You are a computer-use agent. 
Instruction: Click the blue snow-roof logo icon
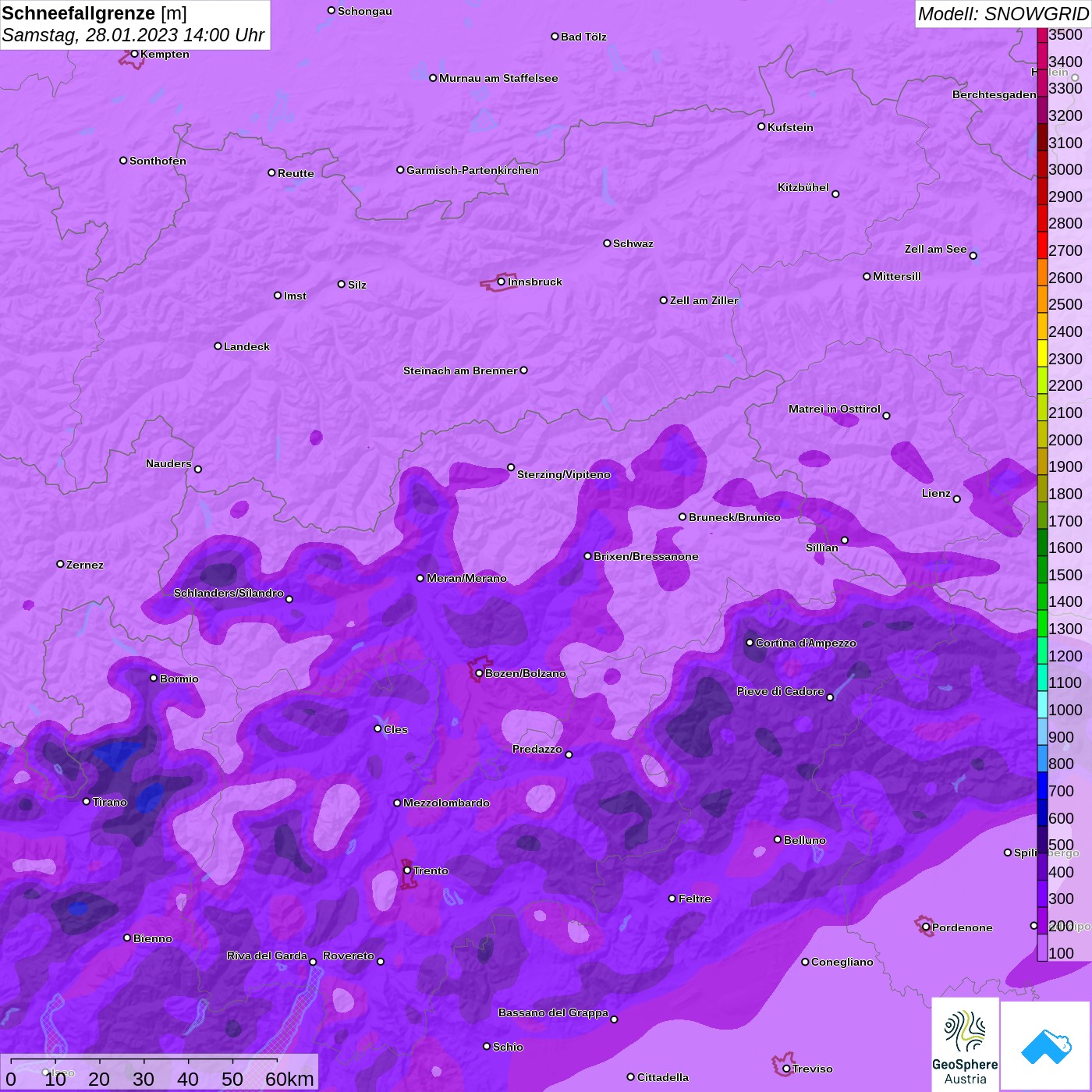(x=1045, y=1045)
